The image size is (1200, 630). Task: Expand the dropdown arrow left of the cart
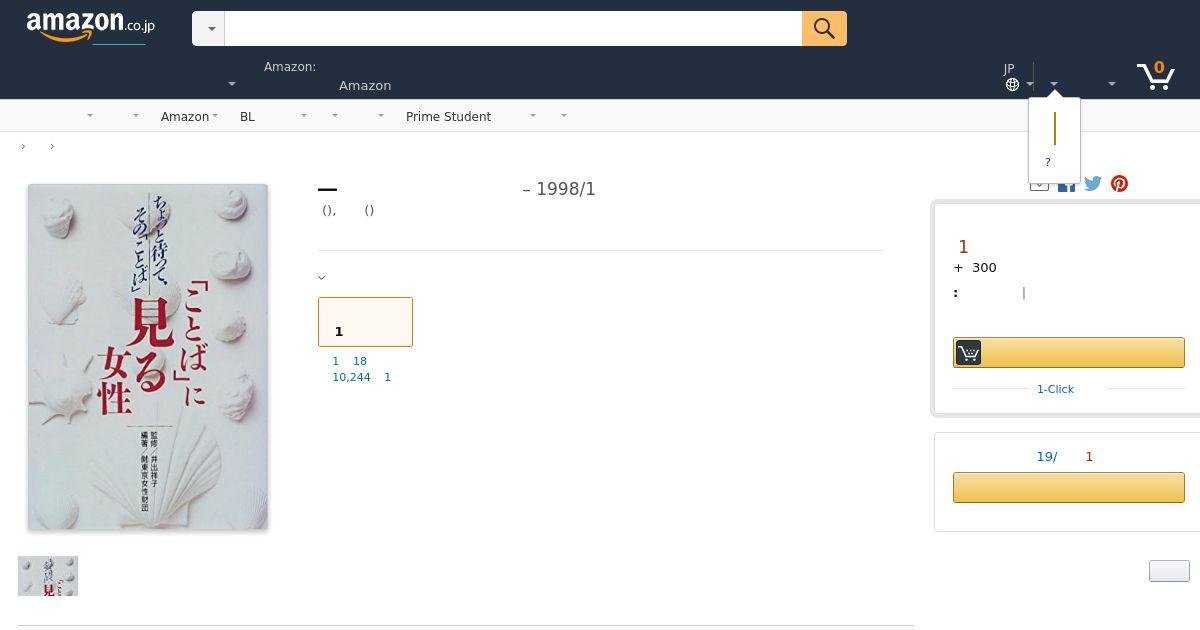click(1111, 84)
